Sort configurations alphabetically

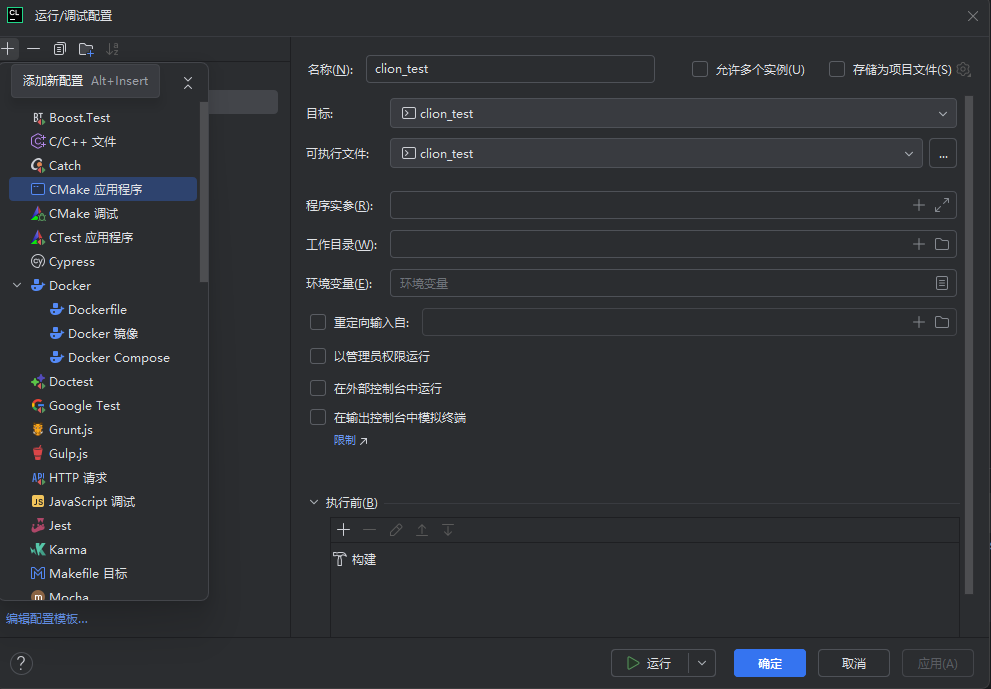click(112, 49)
